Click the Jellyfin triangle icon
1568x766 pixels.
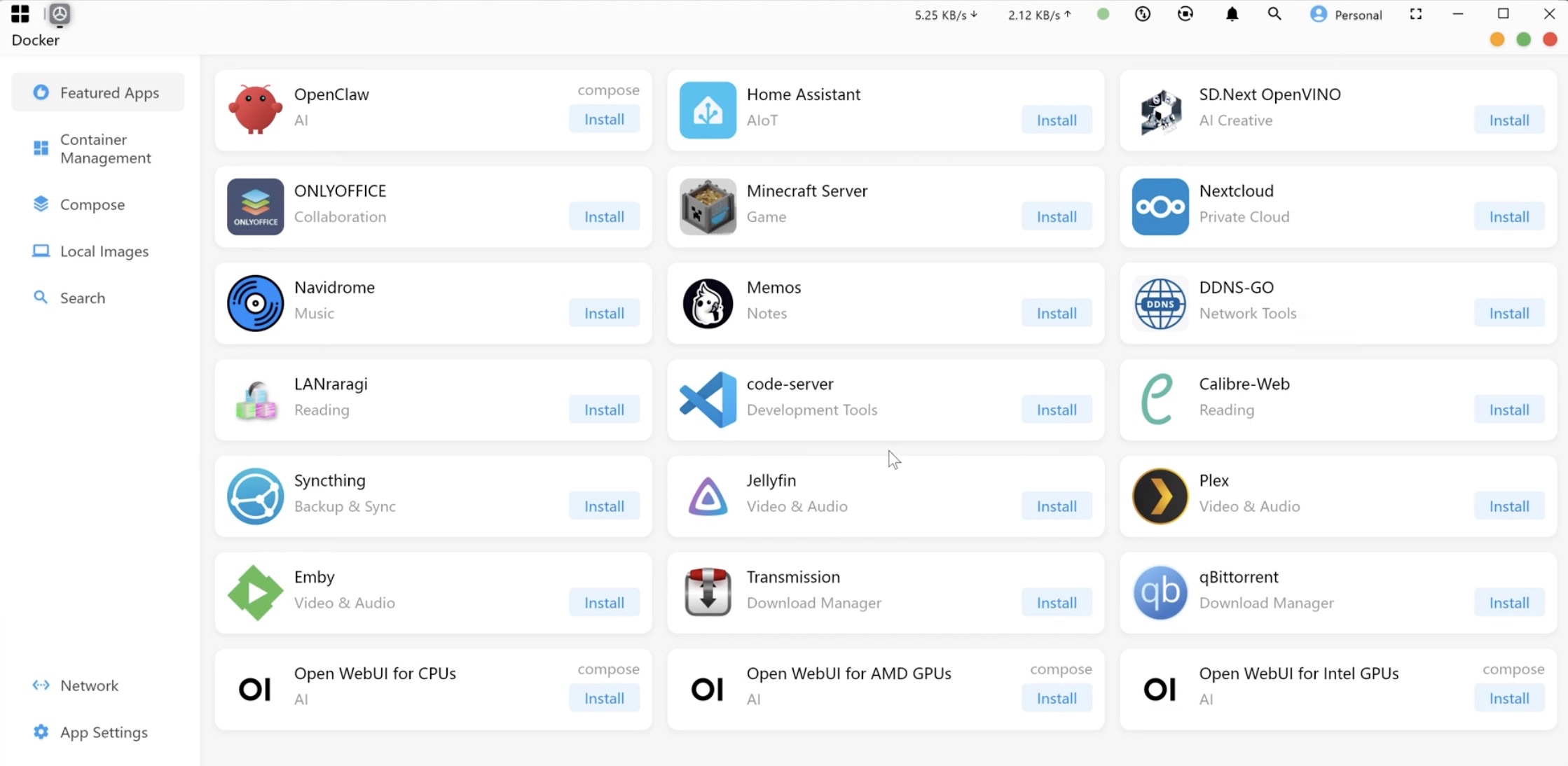(708, 496)
